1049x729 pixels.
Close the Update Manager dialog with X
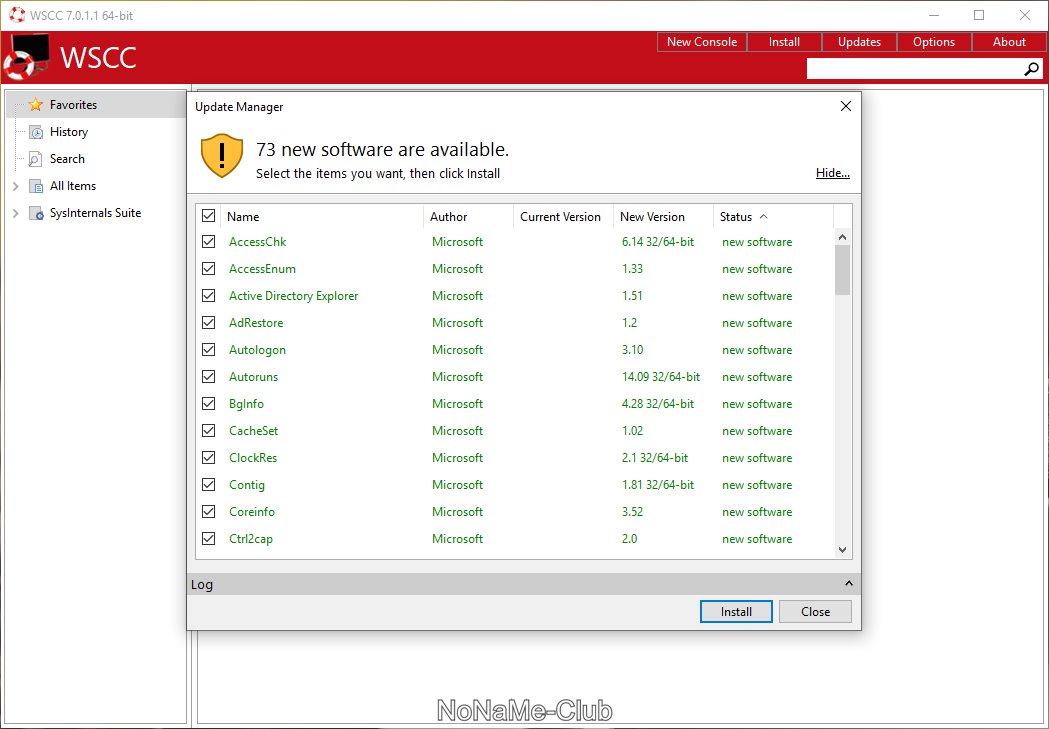(x=845, y=106)
